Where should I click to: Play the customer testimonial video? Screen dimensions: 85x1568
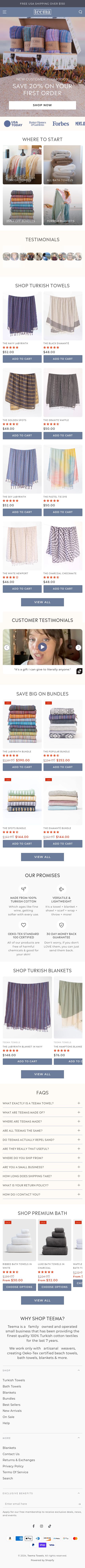[x=42, y=647]
